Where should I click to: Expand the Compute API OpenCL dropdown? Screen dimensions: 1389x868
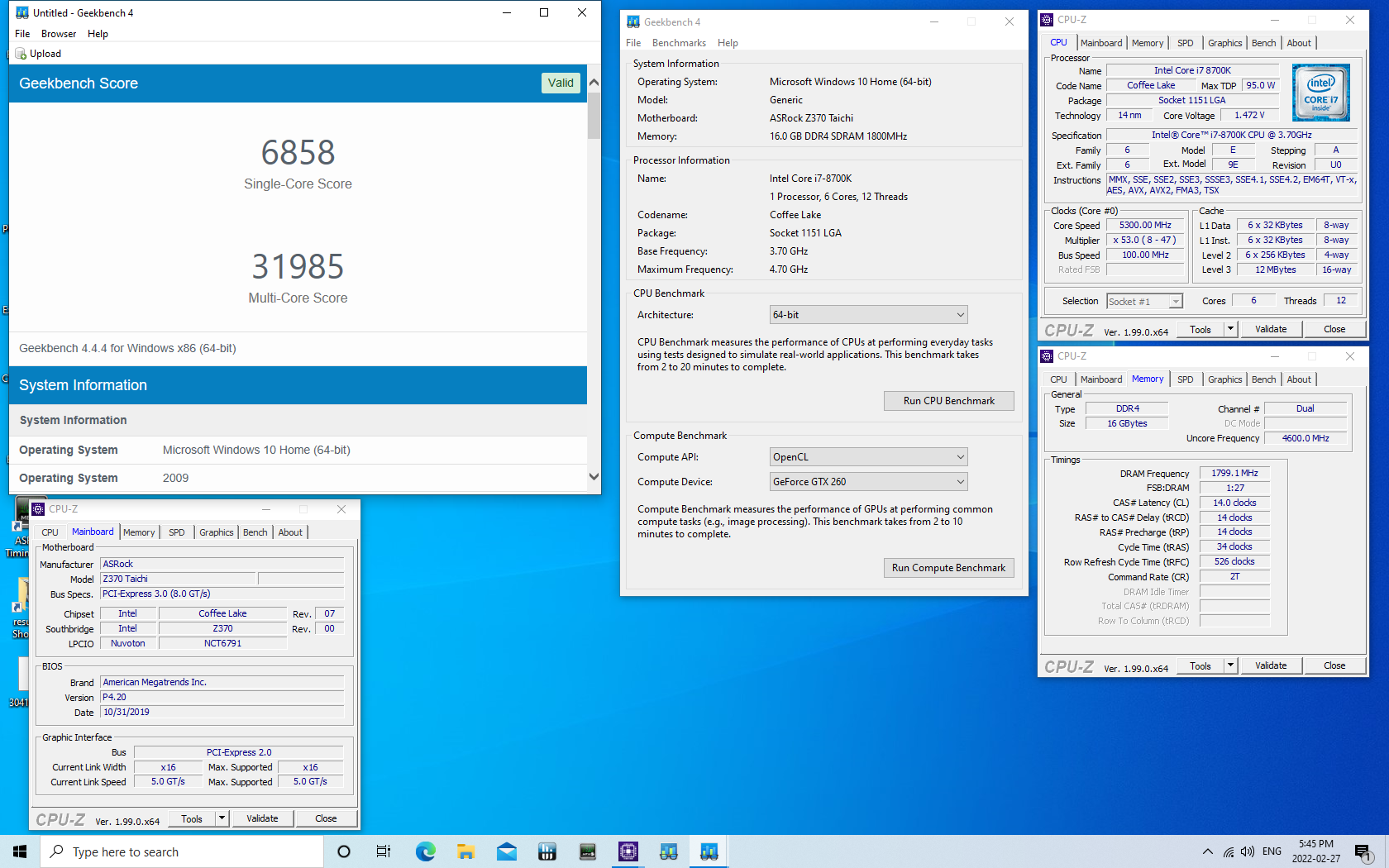(868, 457)
